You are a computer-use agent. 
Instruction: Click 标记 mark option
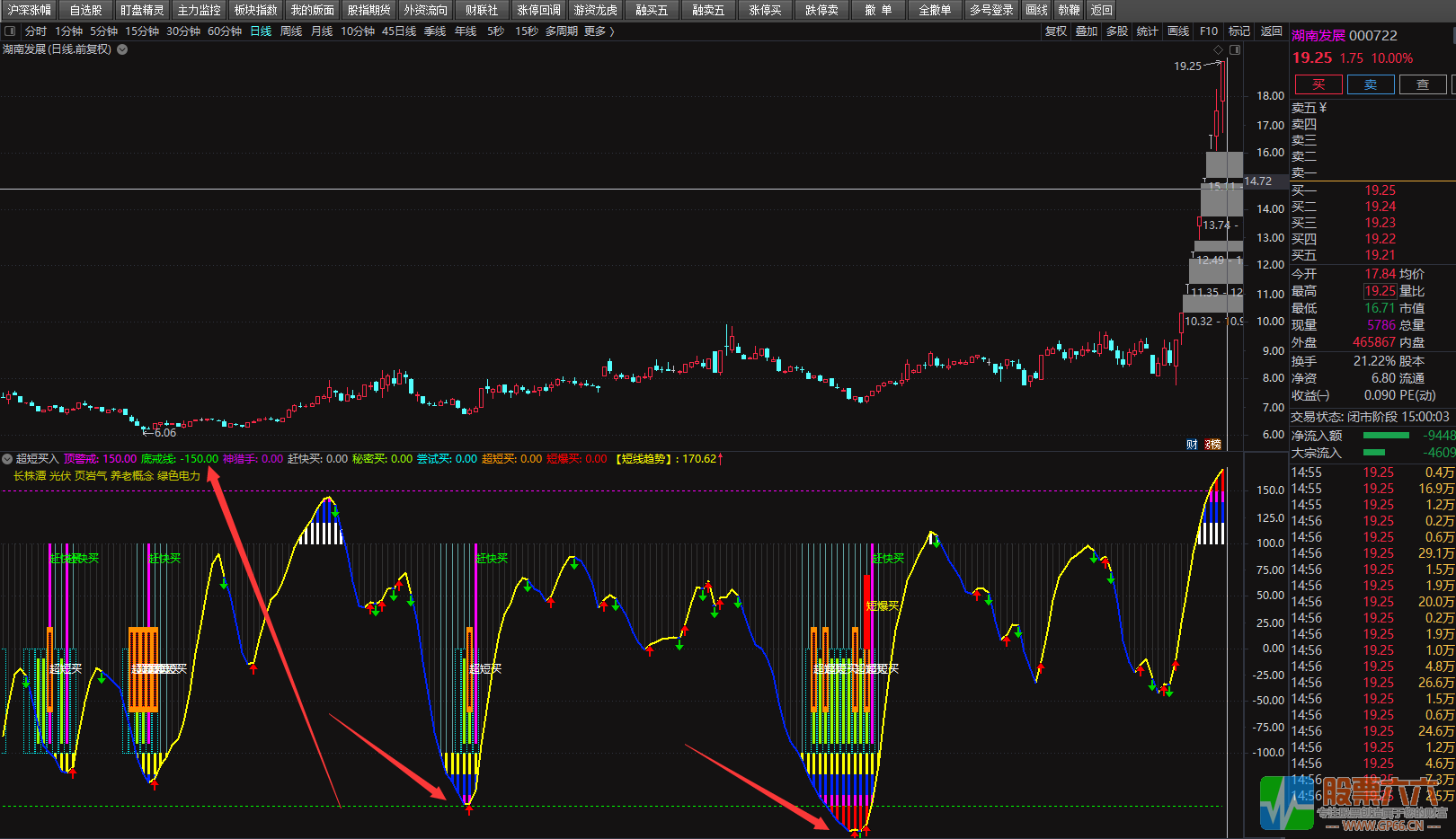click(1239, 31)
